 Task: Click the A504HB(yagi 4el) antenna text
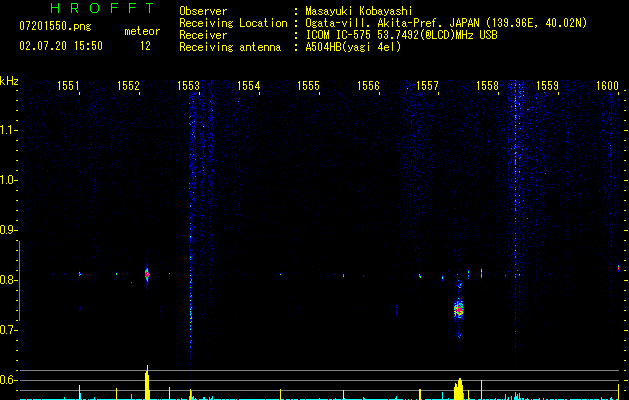click(x=353, y=47)
